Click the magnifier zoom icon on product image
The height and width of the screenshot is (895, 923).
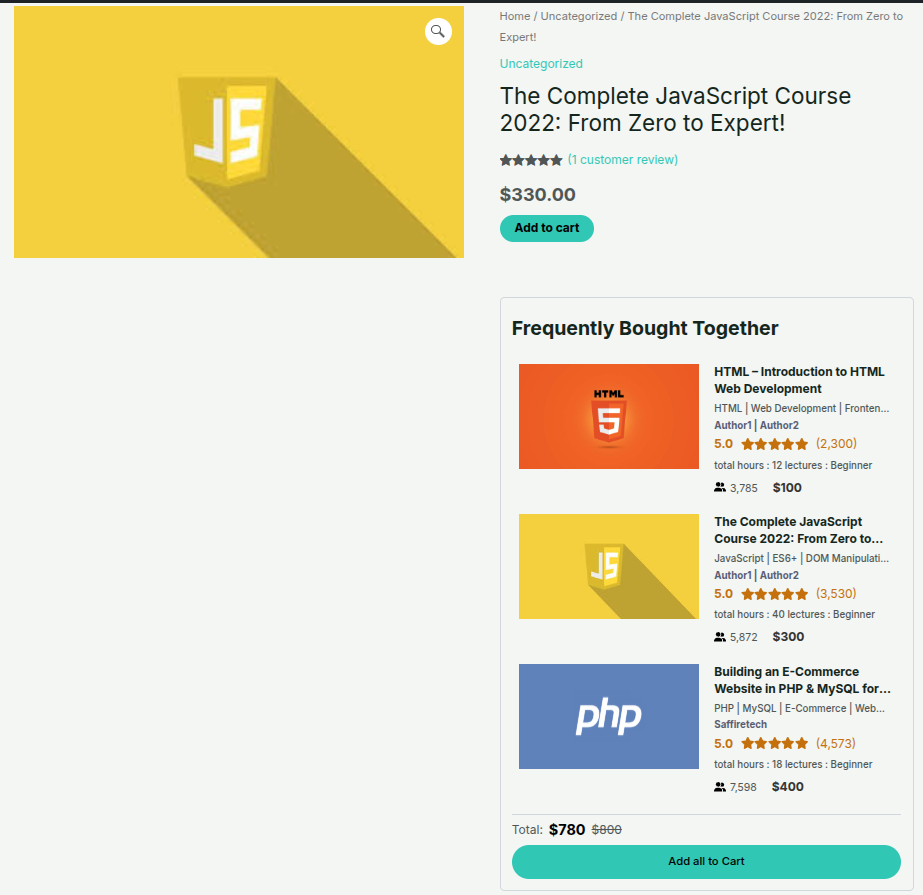click(x=438, y=32)
